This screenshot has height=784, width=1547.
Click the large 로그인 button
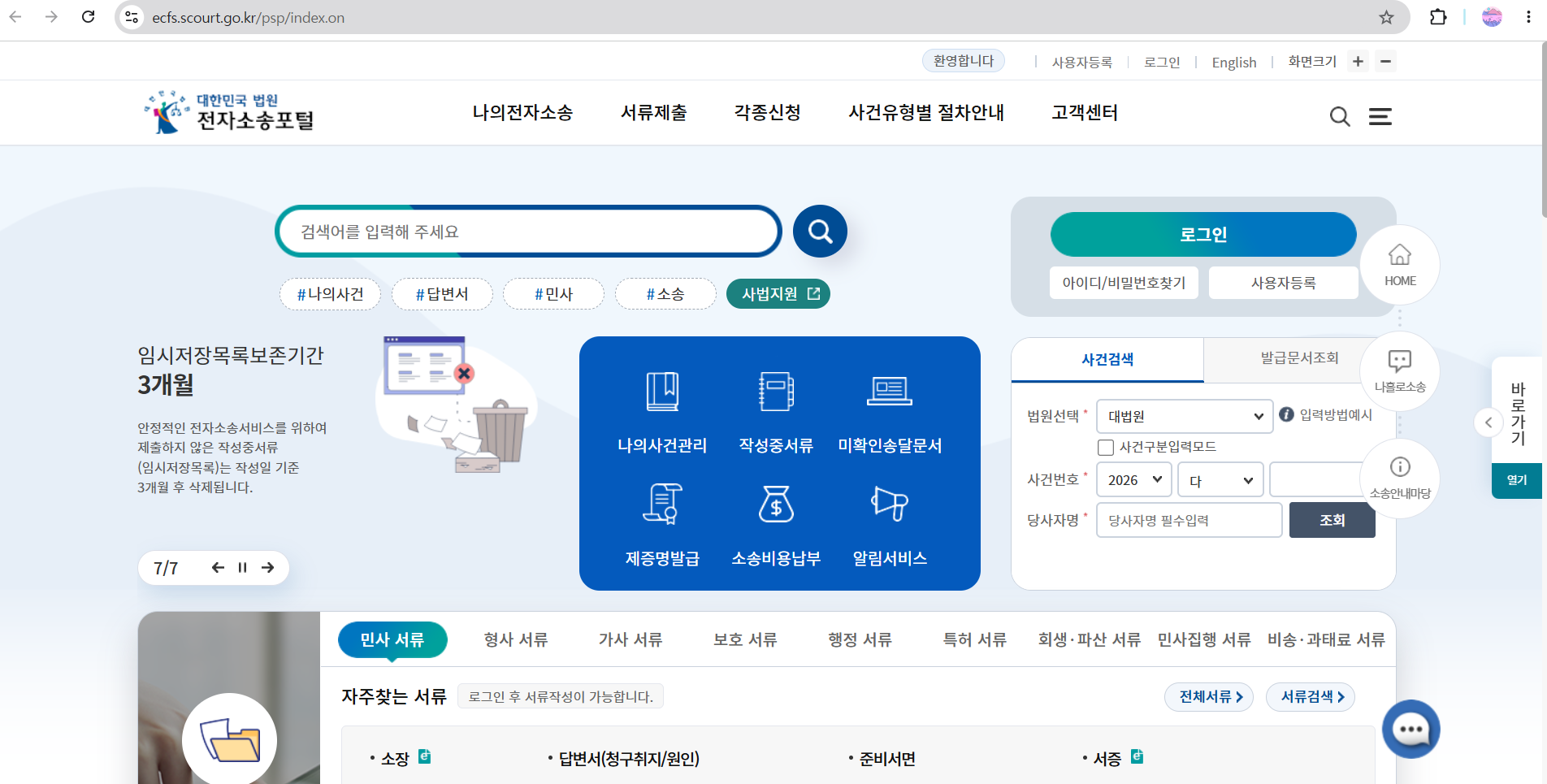1203,234
